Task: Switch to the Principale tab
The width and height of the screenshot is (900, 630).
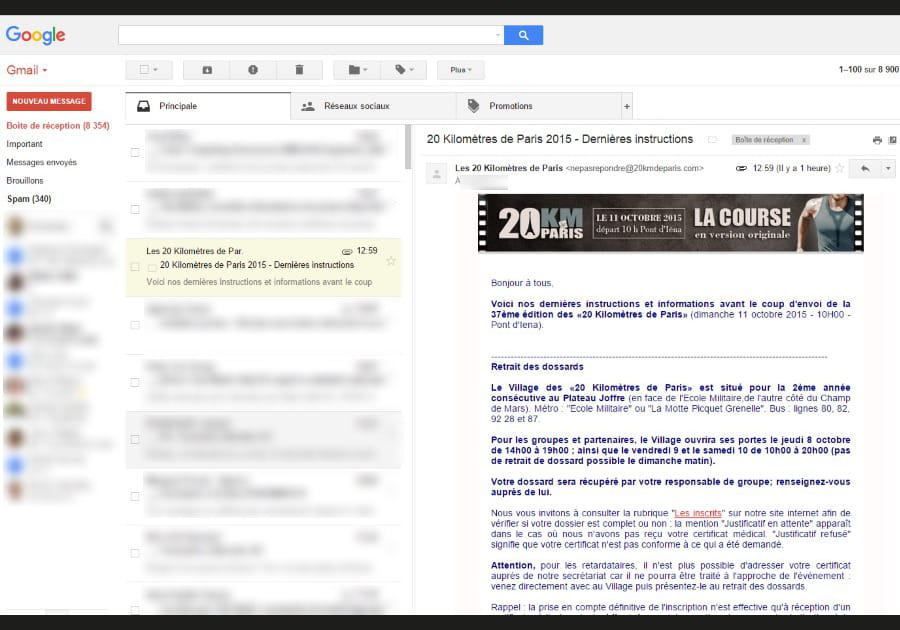Action: (208, 106)
